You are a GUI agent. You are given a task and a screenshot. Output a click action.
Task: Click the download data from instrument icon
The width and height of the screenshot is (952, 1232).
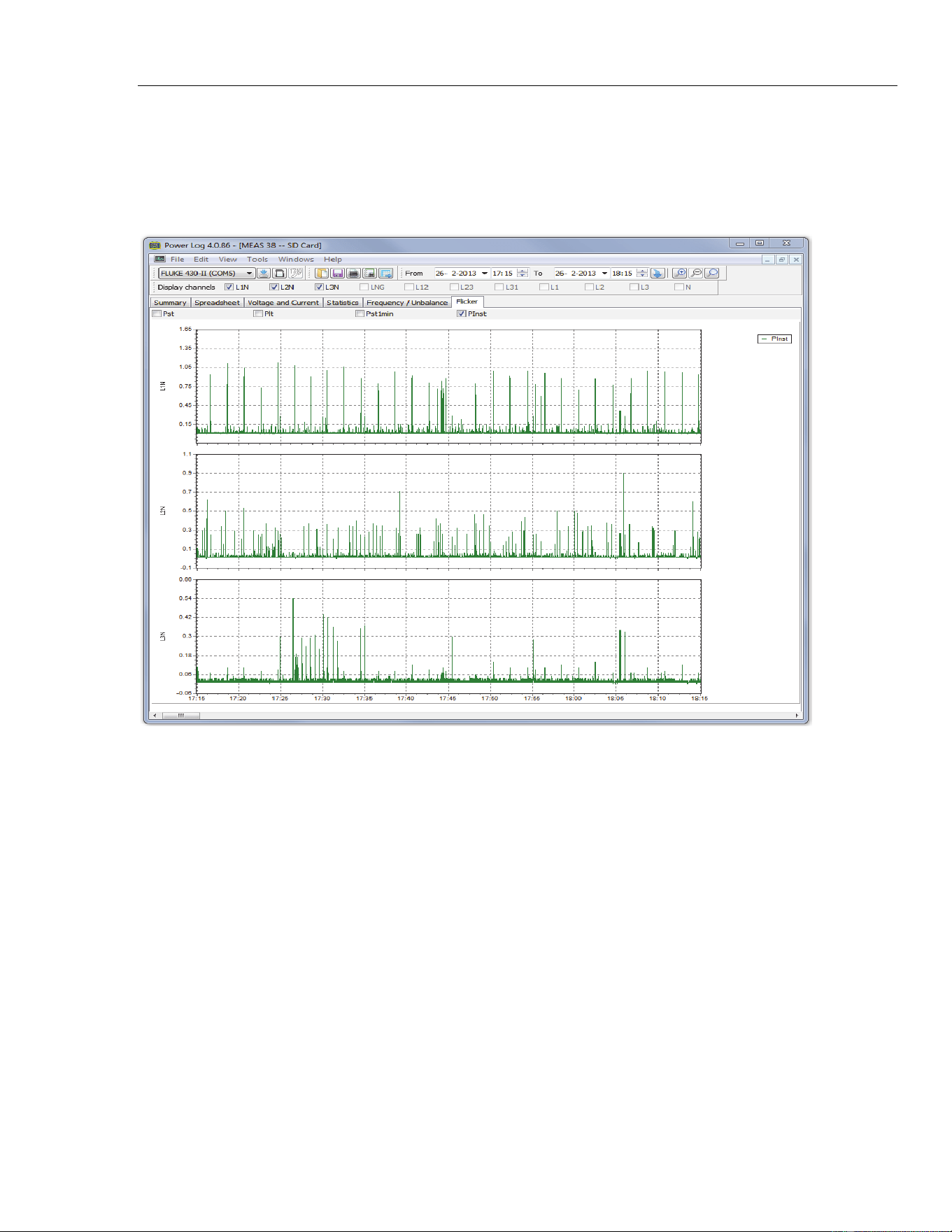point(264,274)
